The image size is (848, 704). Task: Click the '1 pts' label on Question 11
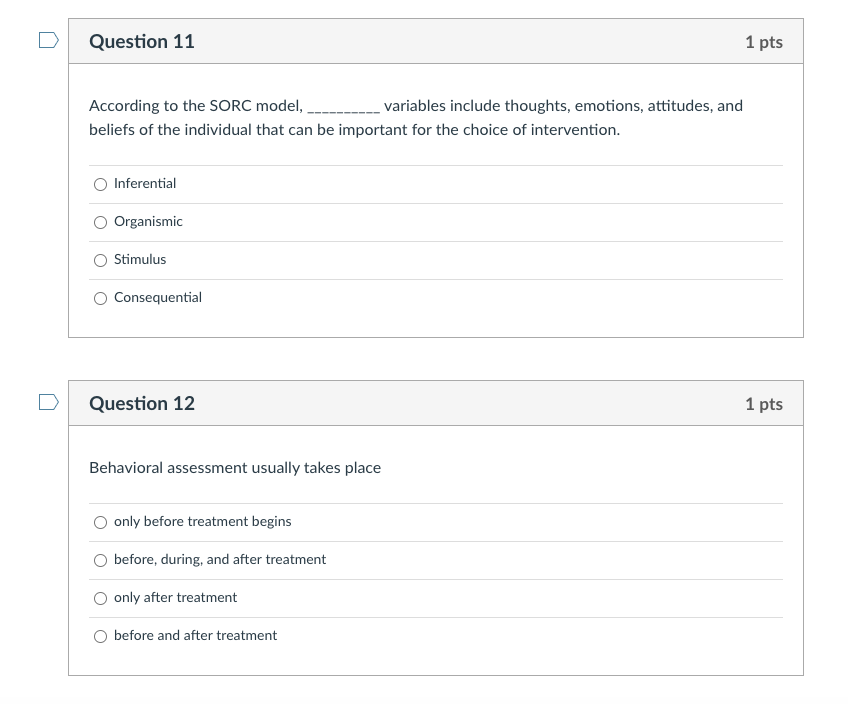(763, 41)
